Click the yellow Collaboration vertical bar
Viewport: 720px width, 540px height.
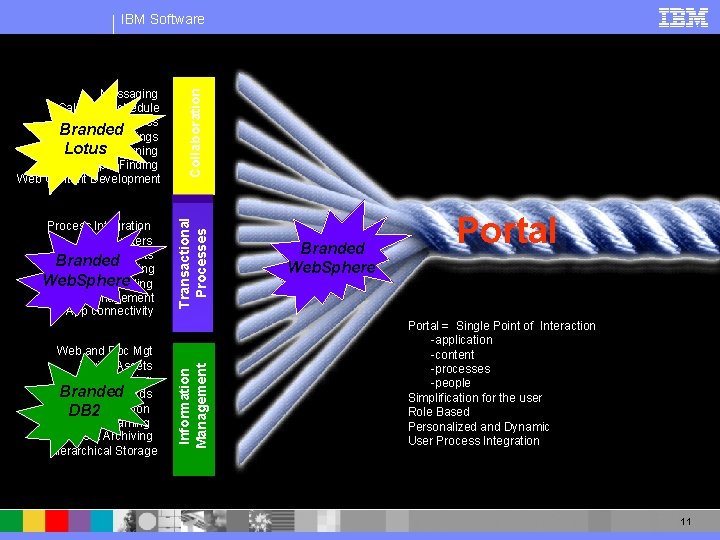(x=194, y=136)
